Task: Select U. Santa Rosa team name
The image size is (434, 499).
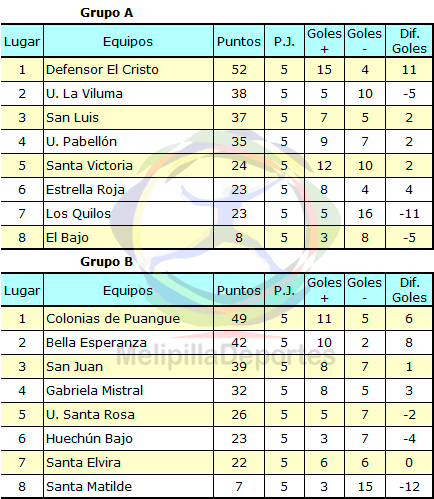Action: 90,414
